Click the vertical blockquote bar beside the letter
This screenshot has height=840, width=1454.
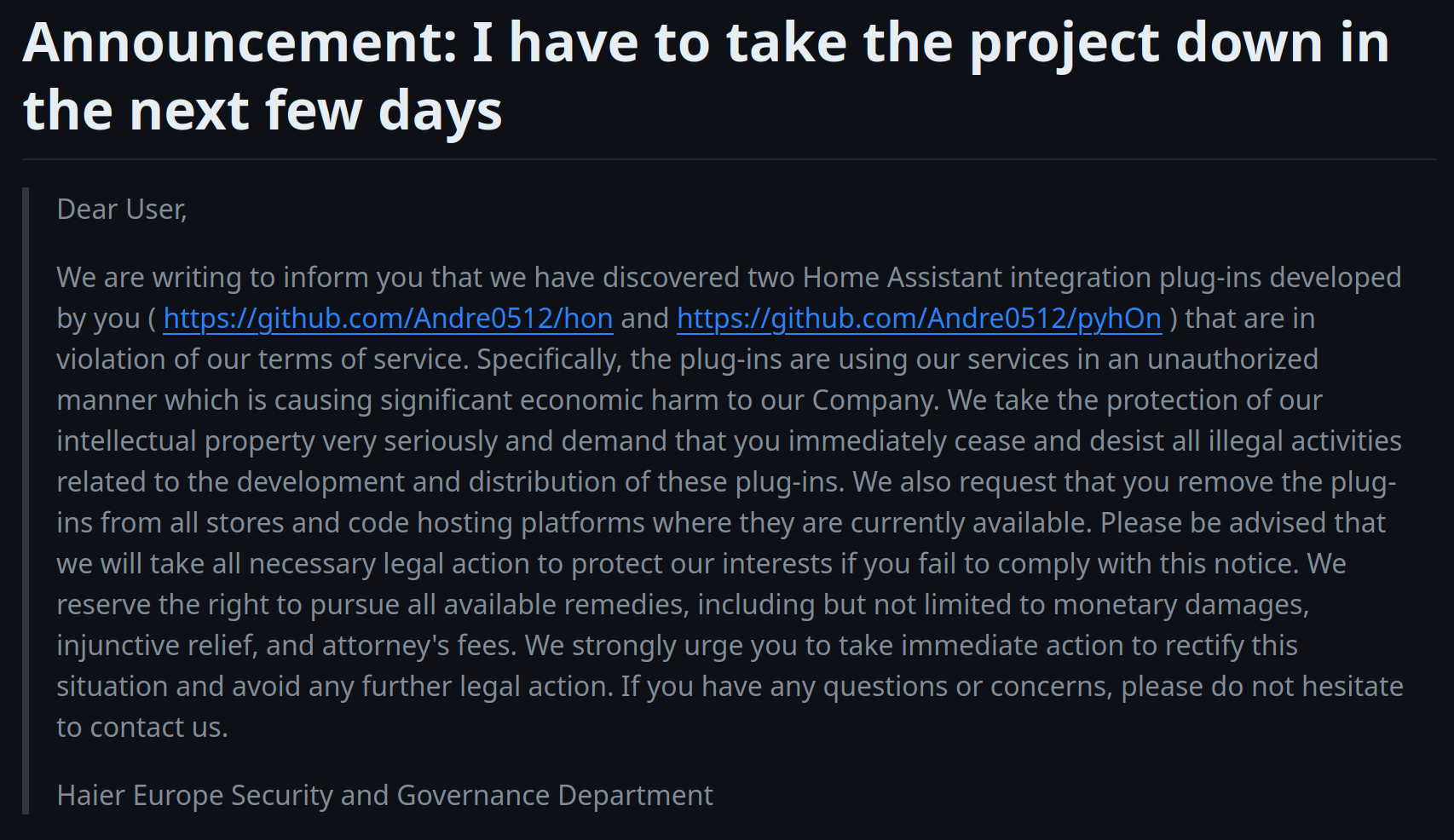click(x=26, y=501)
